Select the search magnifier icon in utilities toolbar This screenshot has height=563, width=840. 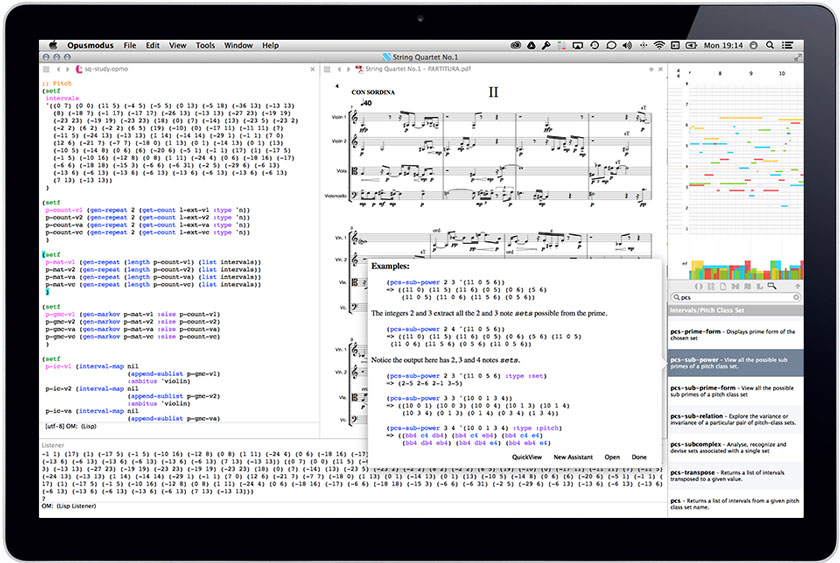pyautogui.click(x=771, y=287)
